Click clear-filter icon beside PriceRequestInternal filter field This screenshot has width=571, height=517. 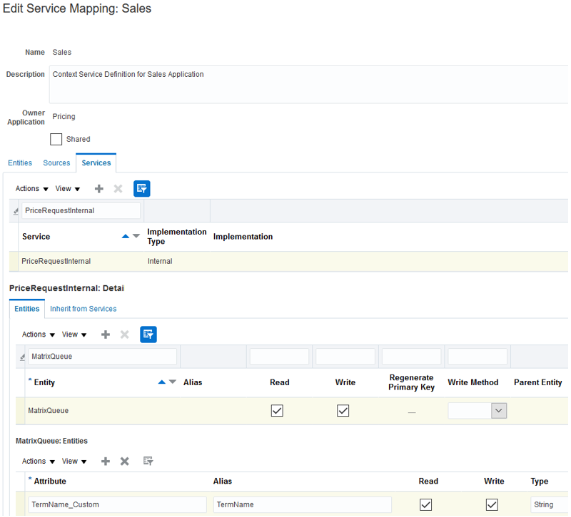pos(16,211)
